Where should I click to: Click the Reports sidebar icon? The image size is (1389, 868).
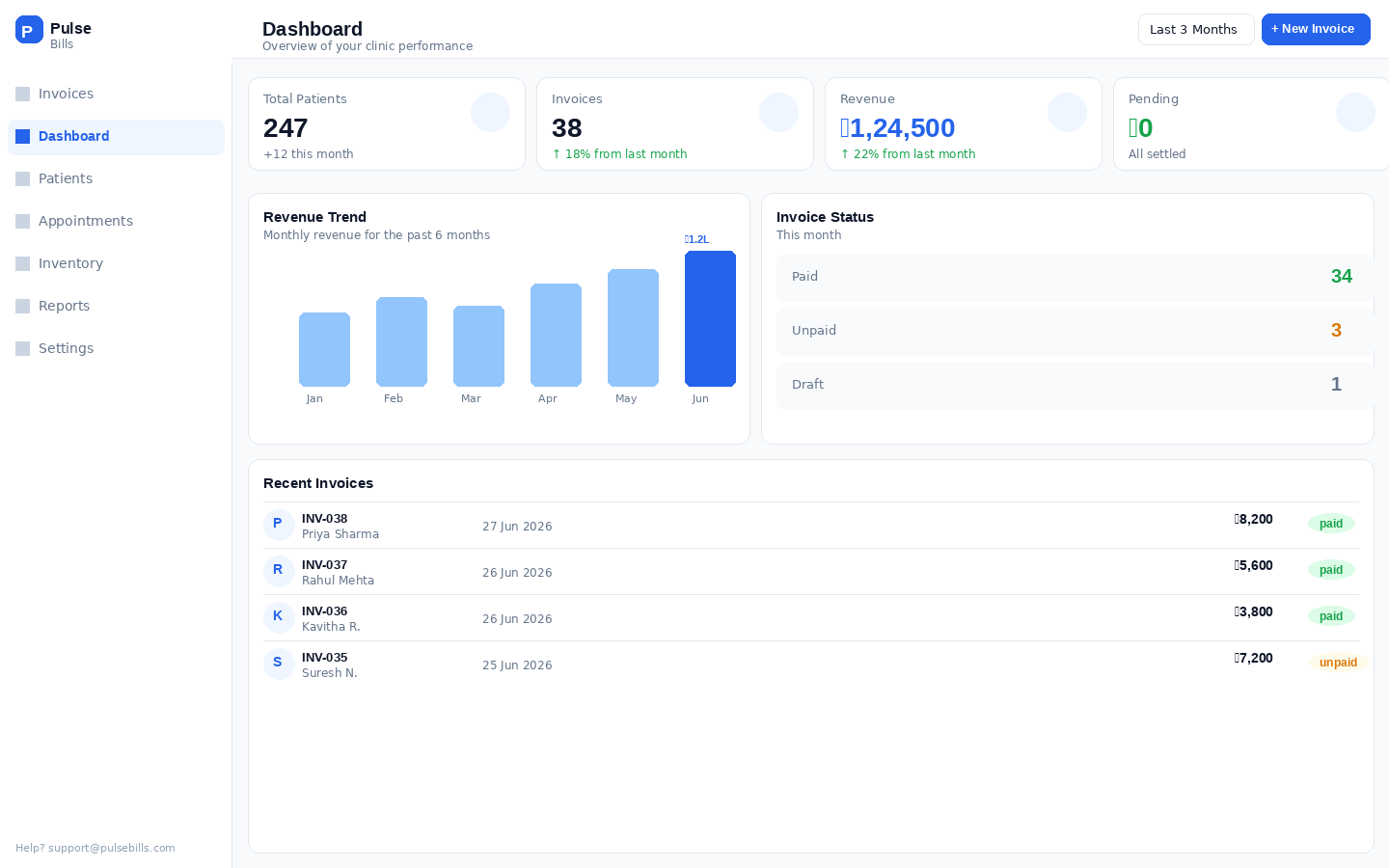pyautogui.click(x=23, y=306)
